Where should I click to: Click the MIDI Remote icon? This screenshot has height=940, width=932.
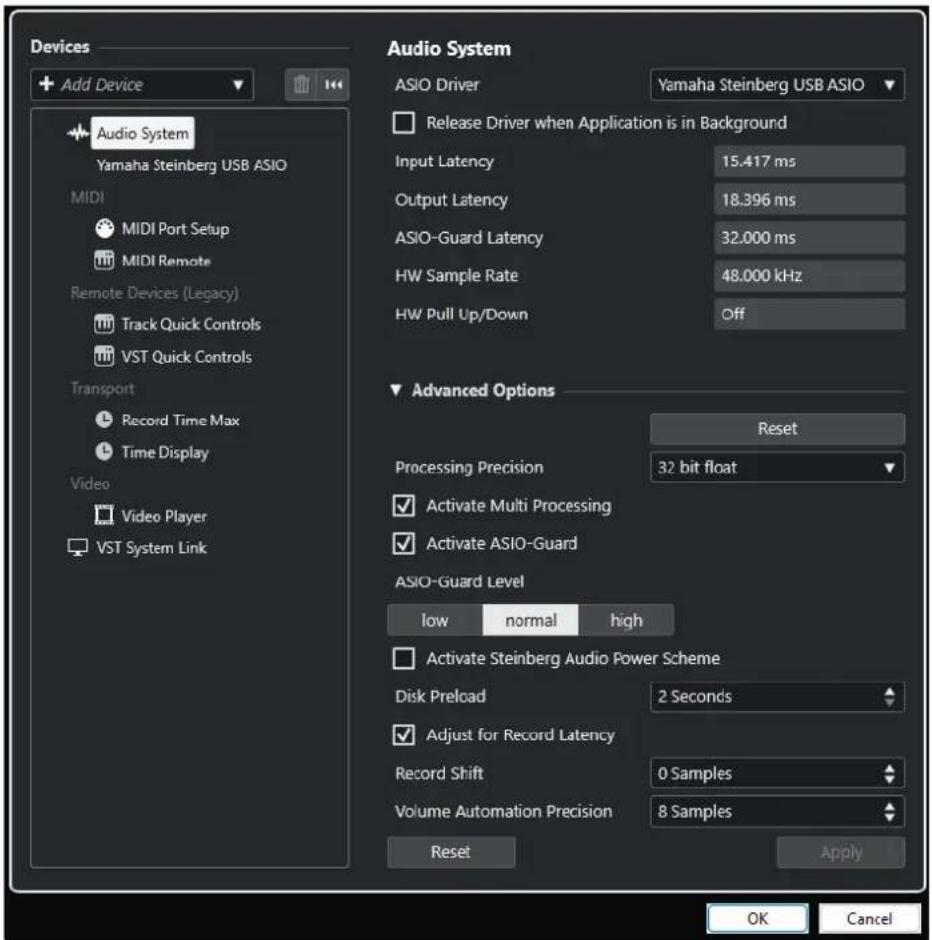104,260
